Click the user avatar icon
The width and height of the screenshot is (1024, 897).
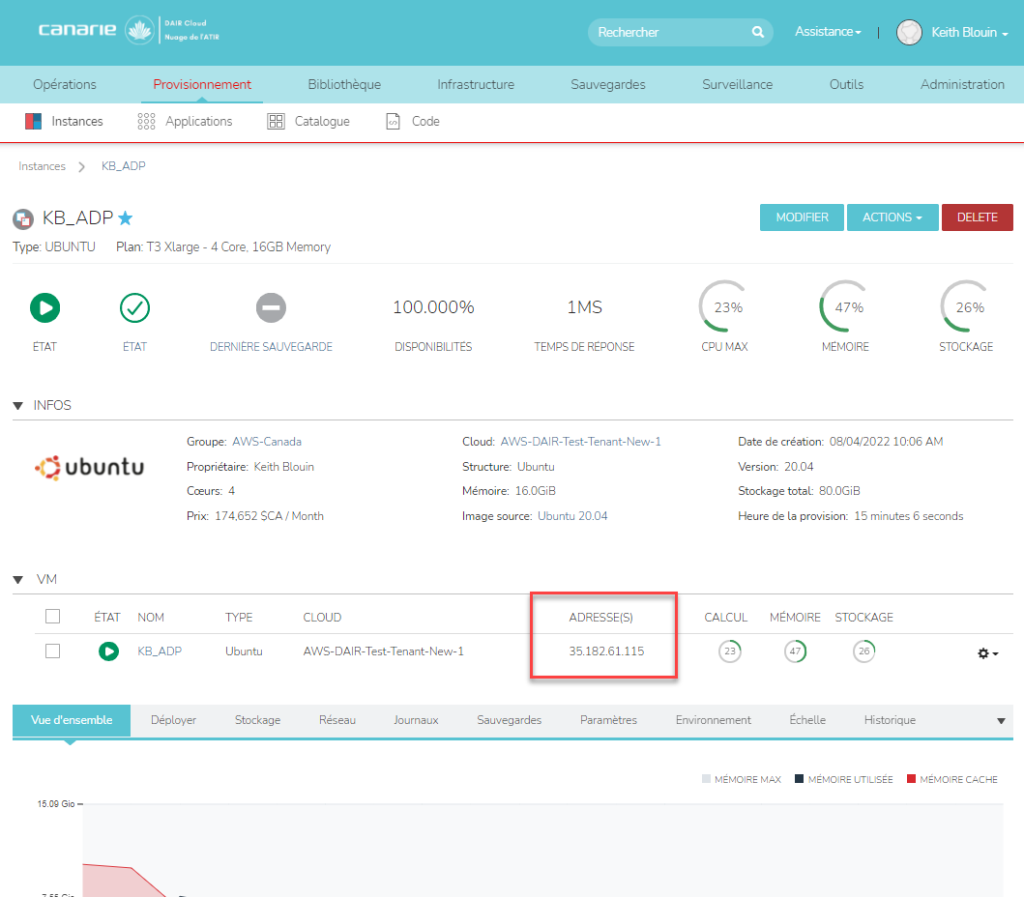point(908,32)
